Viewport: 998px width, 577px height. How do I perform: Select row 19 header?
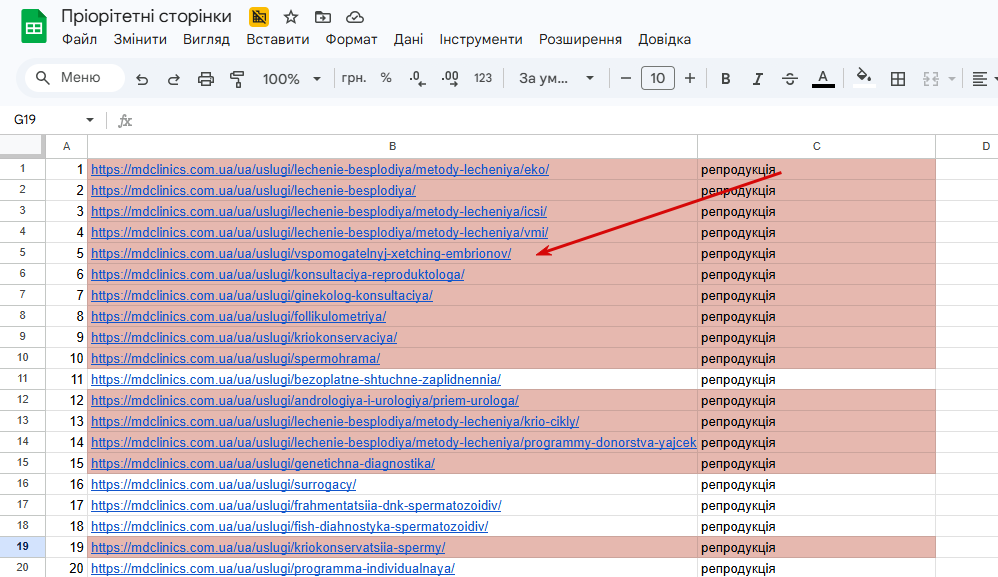pyautogui.click(x=22, y=546)
